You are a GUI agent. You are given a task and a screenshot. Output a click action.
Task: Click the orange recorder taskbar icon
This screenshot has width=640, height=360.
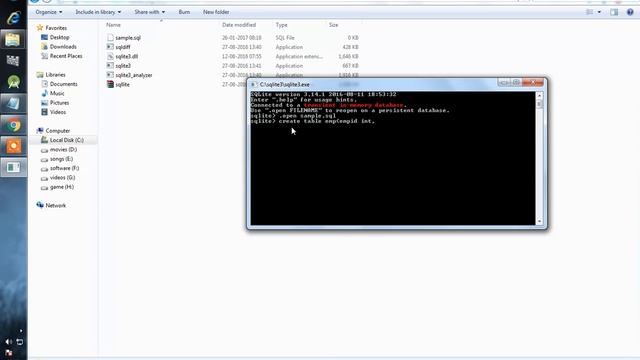(x=13, y=146)
